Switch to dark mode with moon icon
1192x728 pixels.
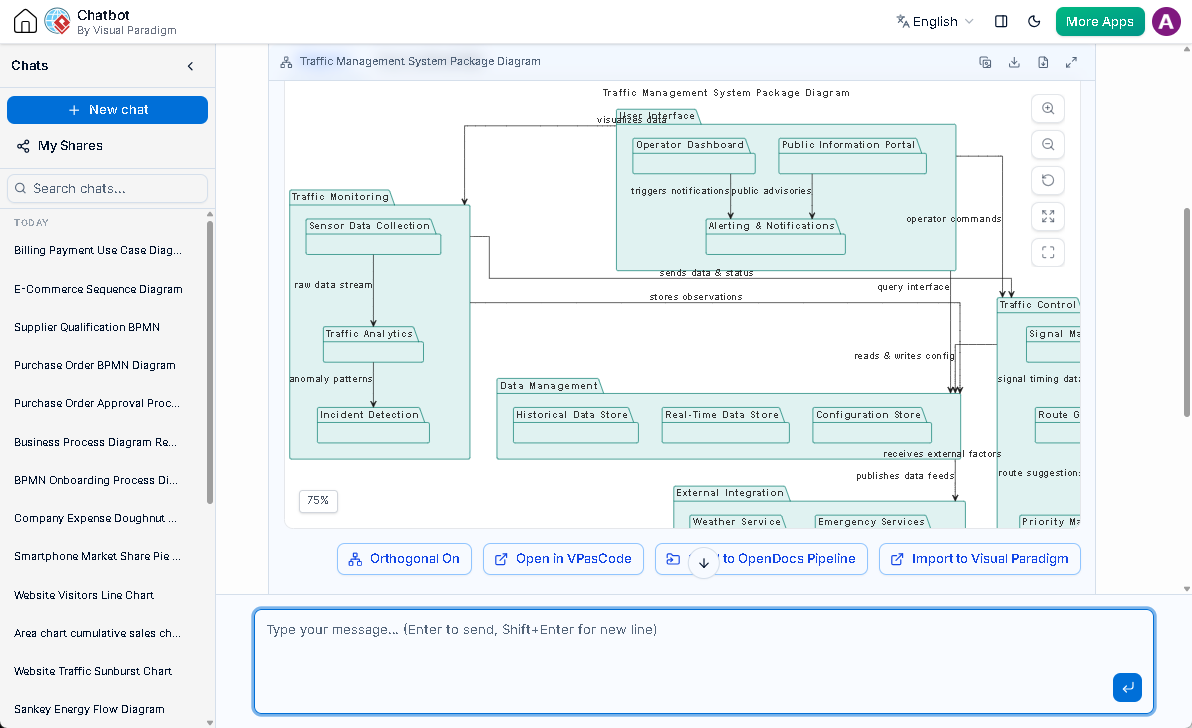click(1034, 21)
